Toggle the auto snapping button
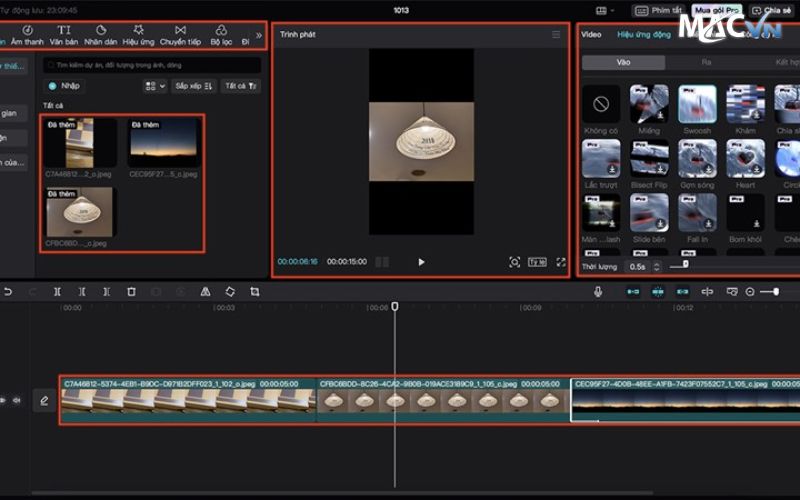 click(x=658, y=292)
